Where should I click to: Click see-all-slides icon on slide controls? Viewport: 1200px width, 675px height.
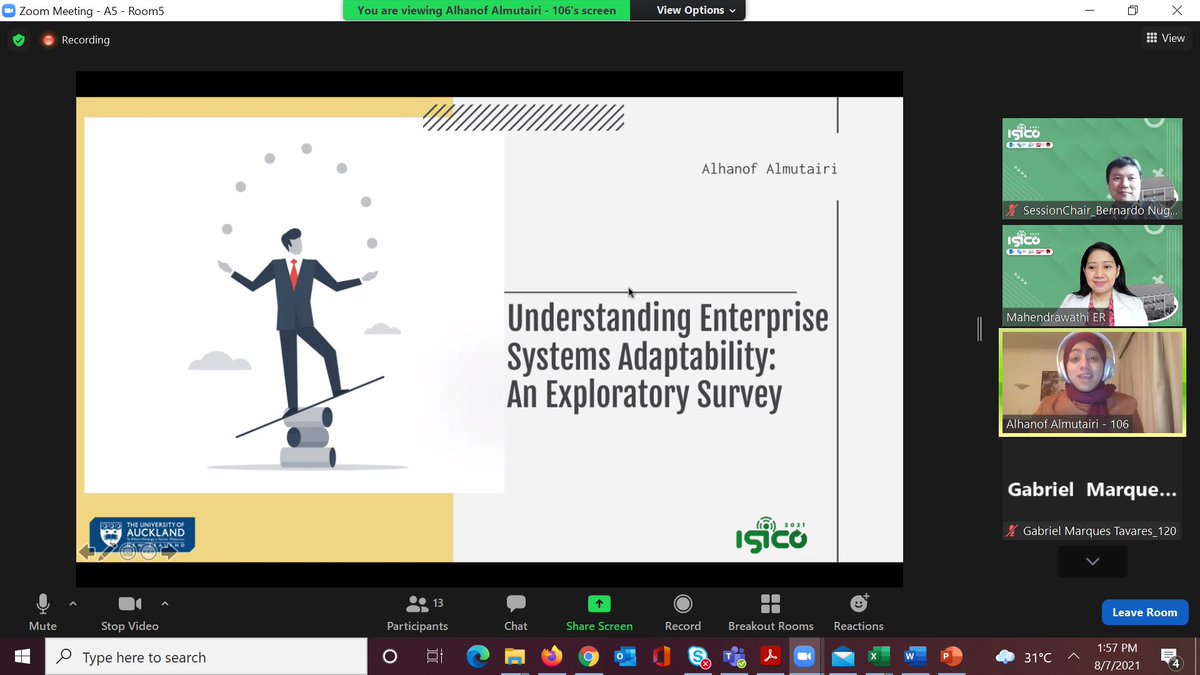[x=128, y=552]
